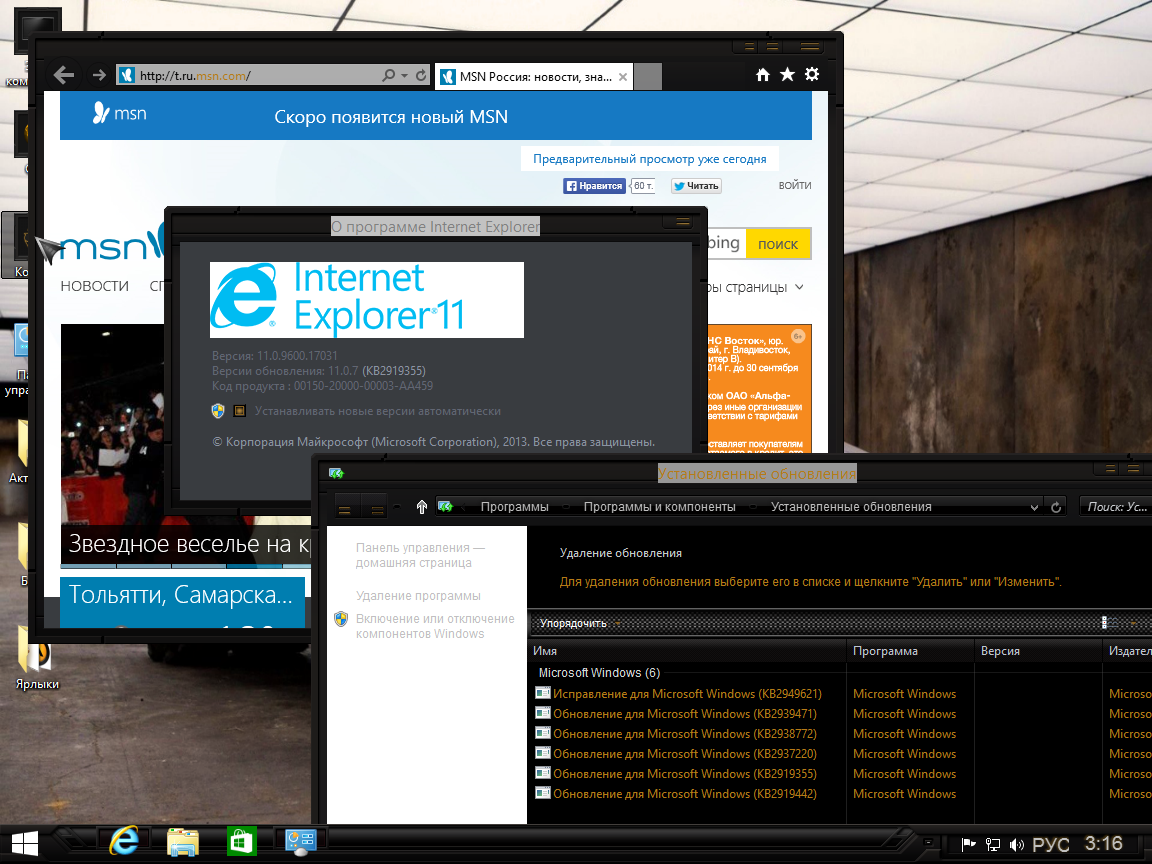Refresh the page in Internet Explorer
This screenshot has width=1152, height=864.
[421, 75]
